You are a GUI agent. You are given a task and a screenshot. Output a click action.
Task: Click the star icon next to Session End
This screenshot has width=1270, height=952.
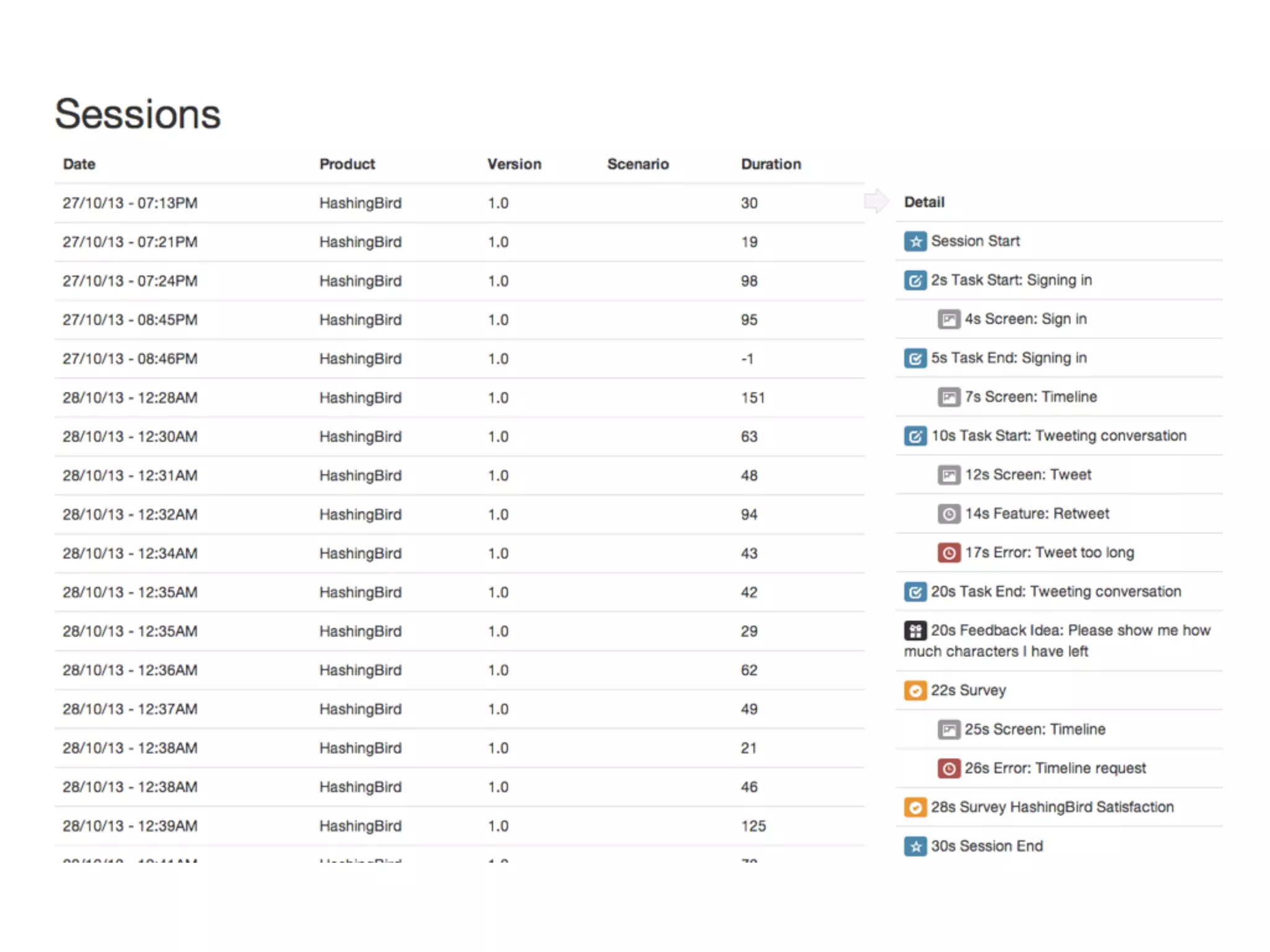[x=915, y=847]
